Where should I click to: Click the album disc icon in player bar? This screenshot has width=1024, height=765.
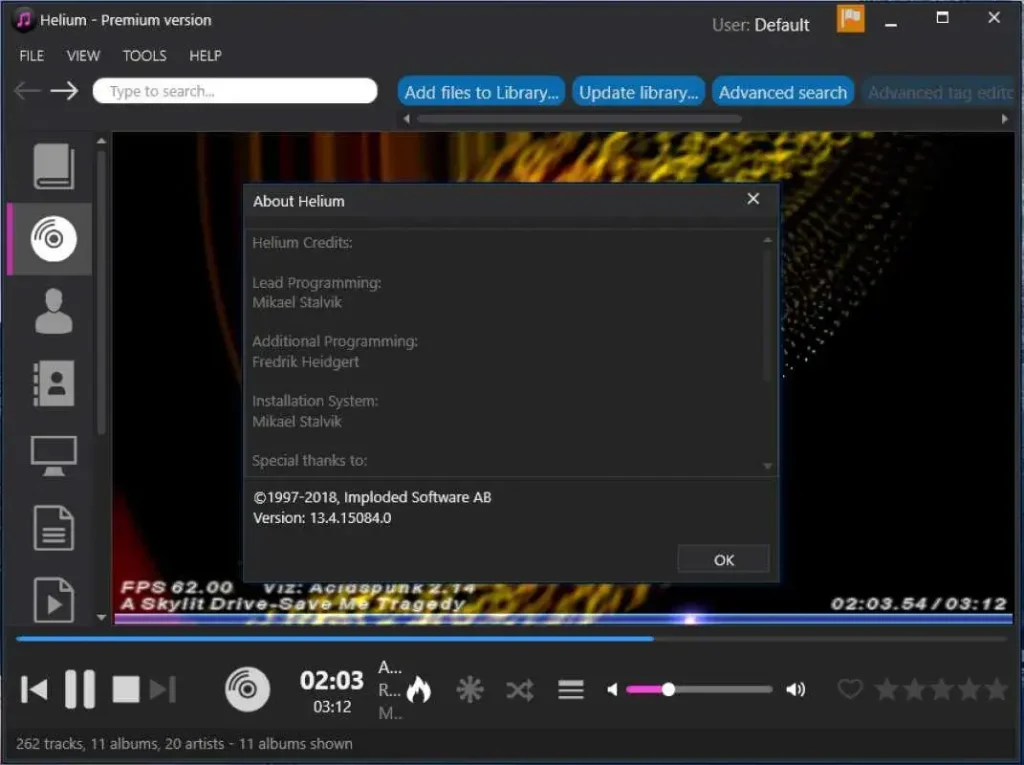247,689
